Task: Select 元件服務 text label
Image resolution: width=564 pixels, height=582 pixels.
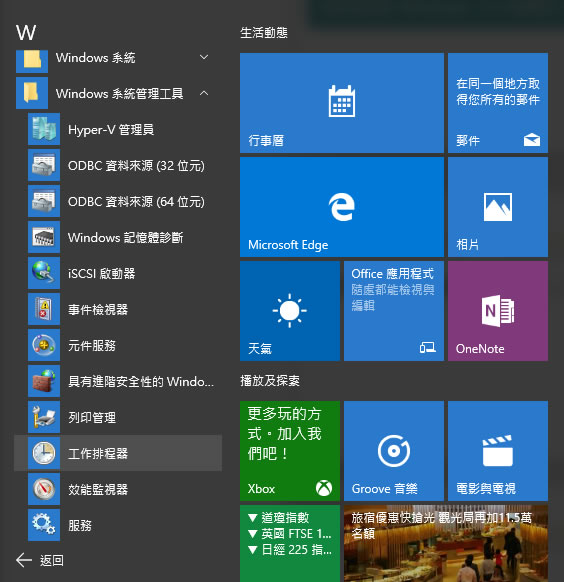Action: [x=92, y=345]
